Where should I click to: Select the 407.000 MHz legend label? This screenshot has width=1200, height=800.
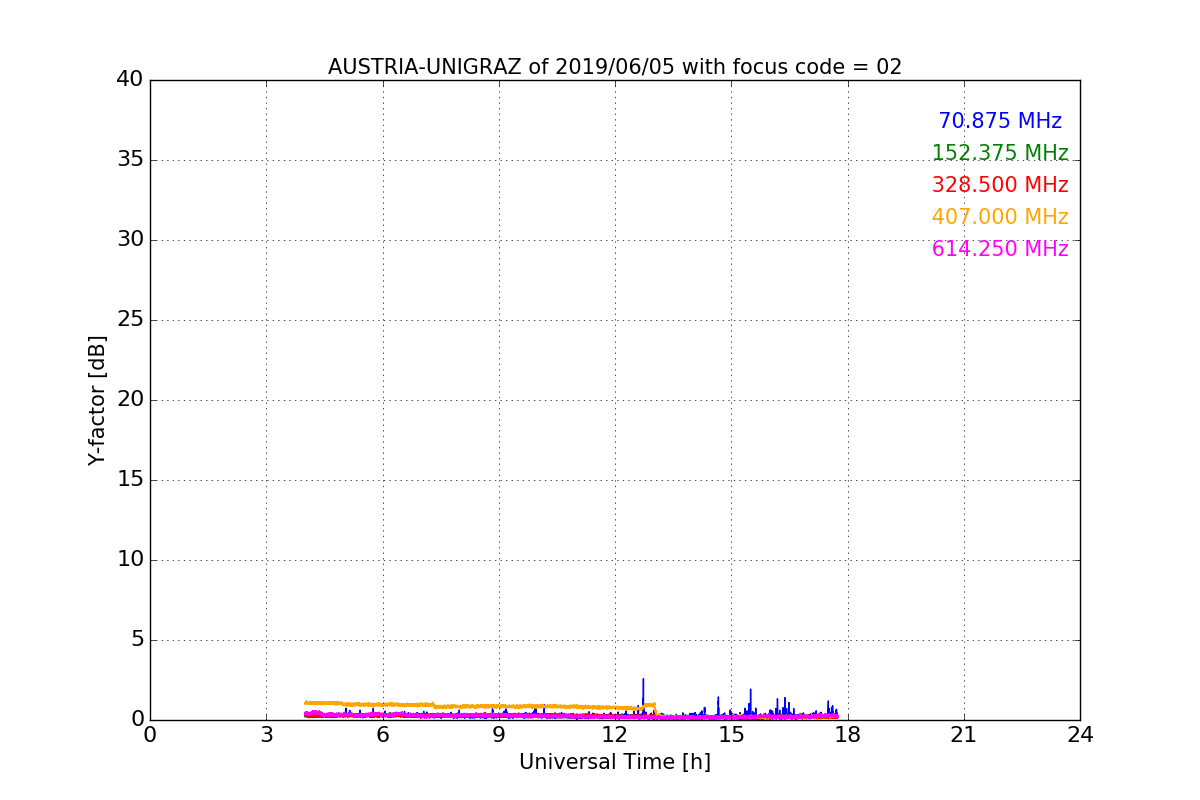1000,217
